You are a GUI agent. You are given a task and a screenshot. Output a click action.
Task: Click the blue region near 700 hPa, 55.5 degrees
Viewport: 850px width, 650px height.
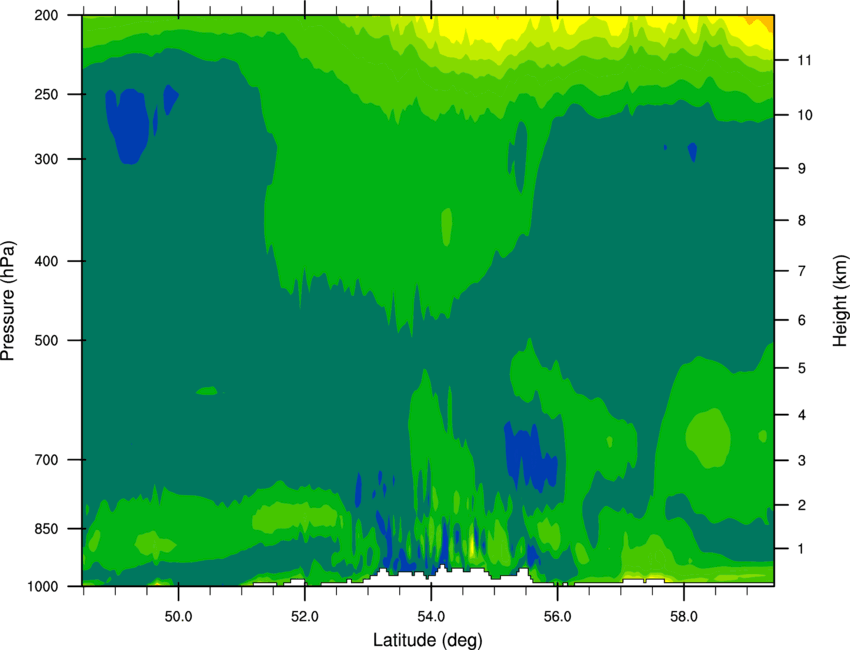point(529,455)
